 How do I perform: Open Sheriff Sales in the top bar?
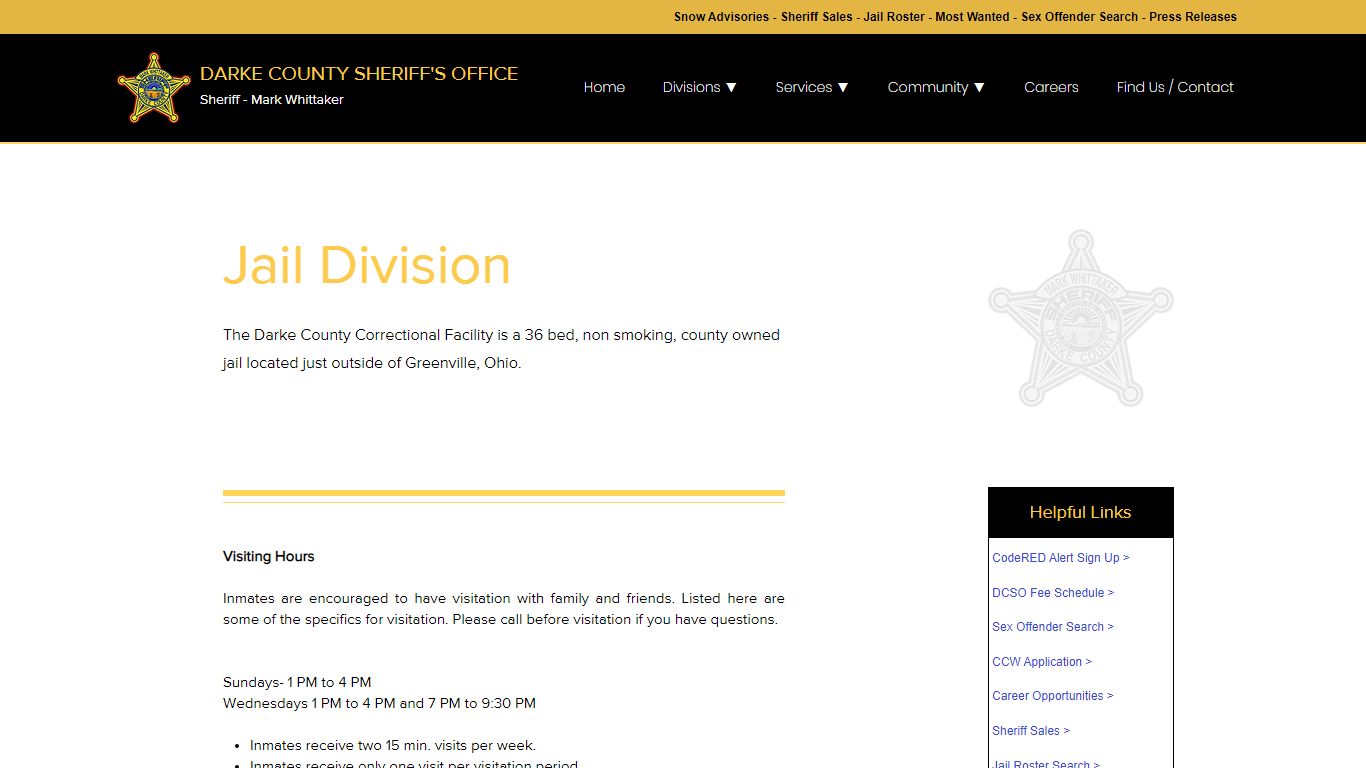(816, 17)
